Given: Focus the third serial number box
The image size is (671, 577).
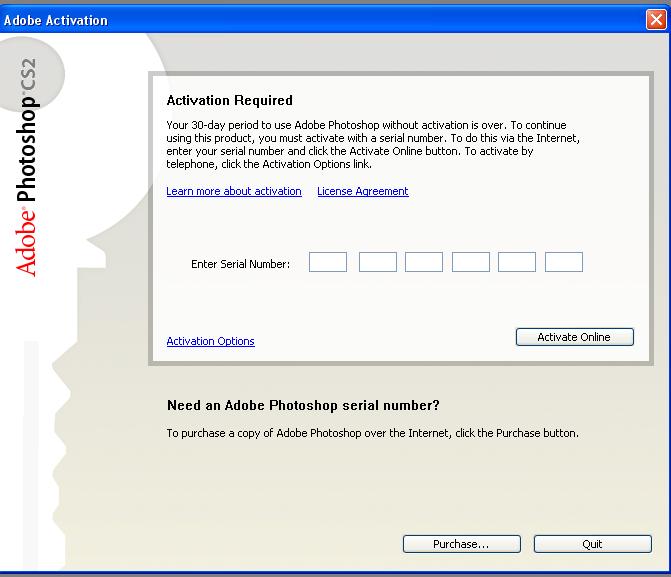Looking at the screenshot, I should (x=424, y=262).
